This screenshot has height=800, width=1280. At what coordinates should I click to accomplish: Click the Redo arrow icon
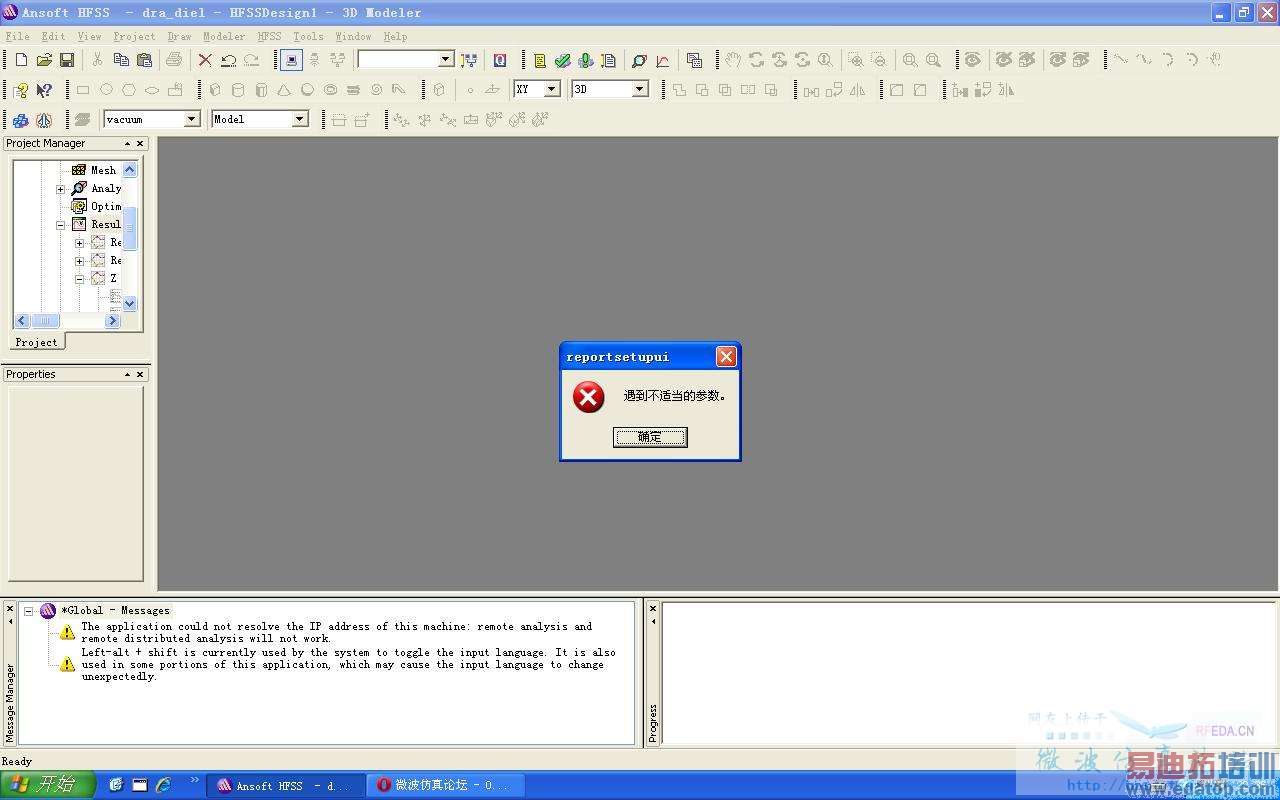click(x=251, y=60)
